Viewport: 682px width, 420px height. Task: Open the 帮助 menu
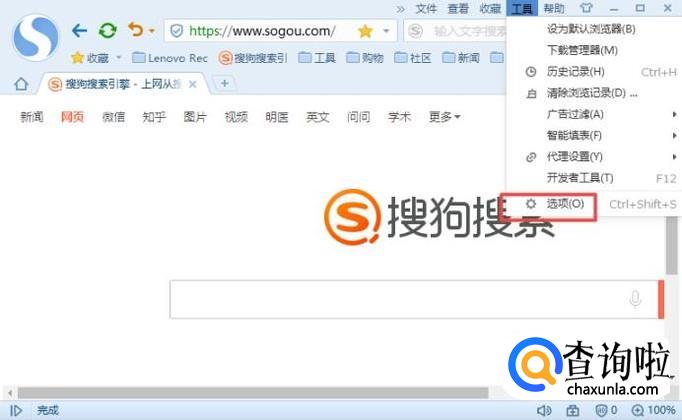(x=554, y=8)
